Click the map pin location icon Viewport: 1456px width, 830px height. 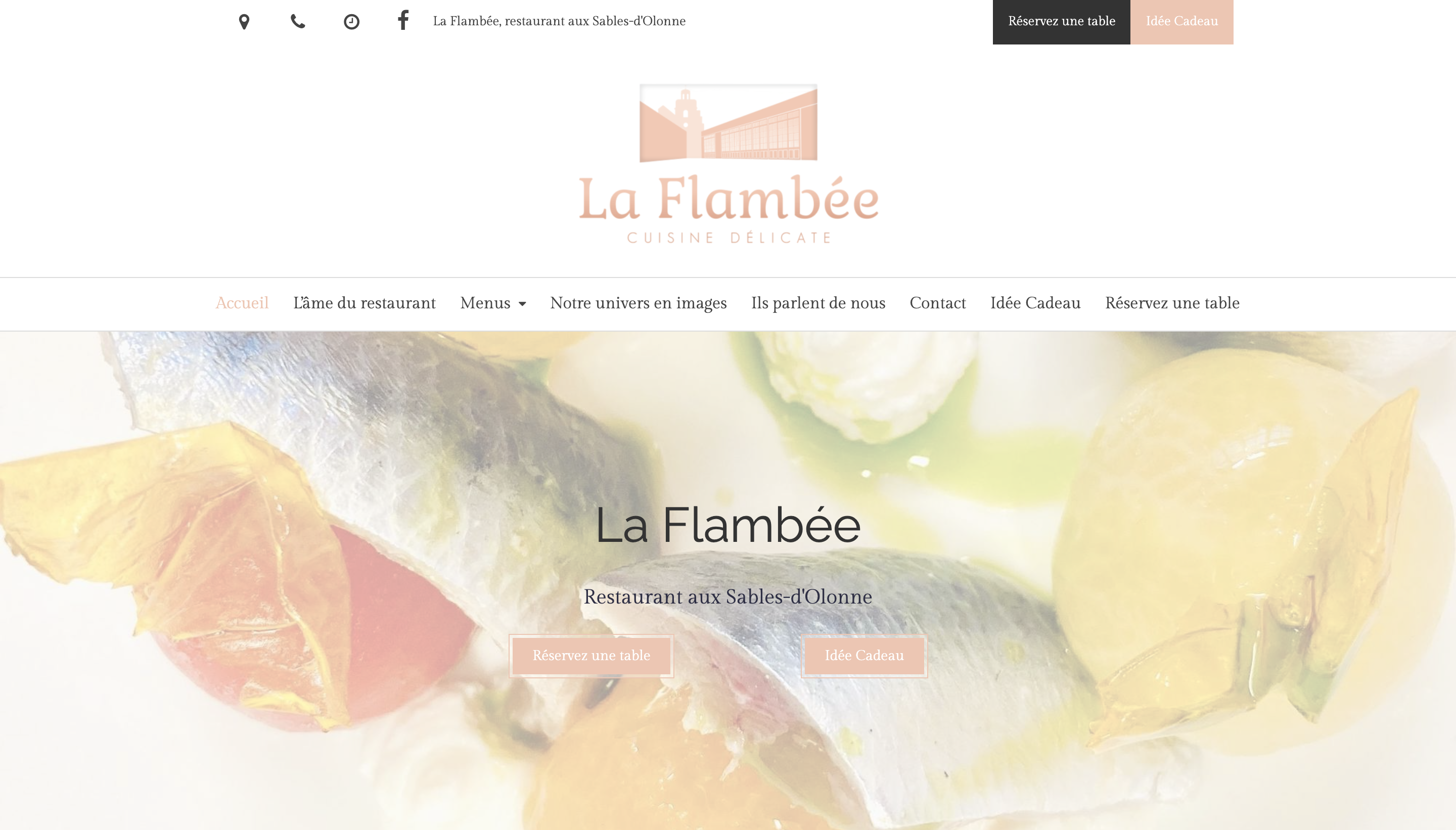click(244, 22)
